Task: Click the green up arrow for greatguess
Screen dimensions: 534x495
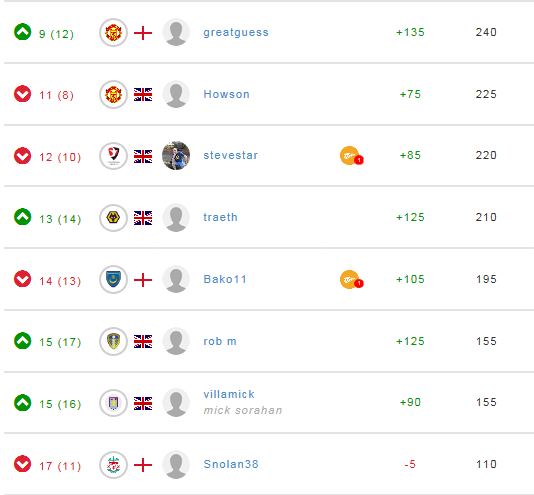Action: [x=22, y=32]
